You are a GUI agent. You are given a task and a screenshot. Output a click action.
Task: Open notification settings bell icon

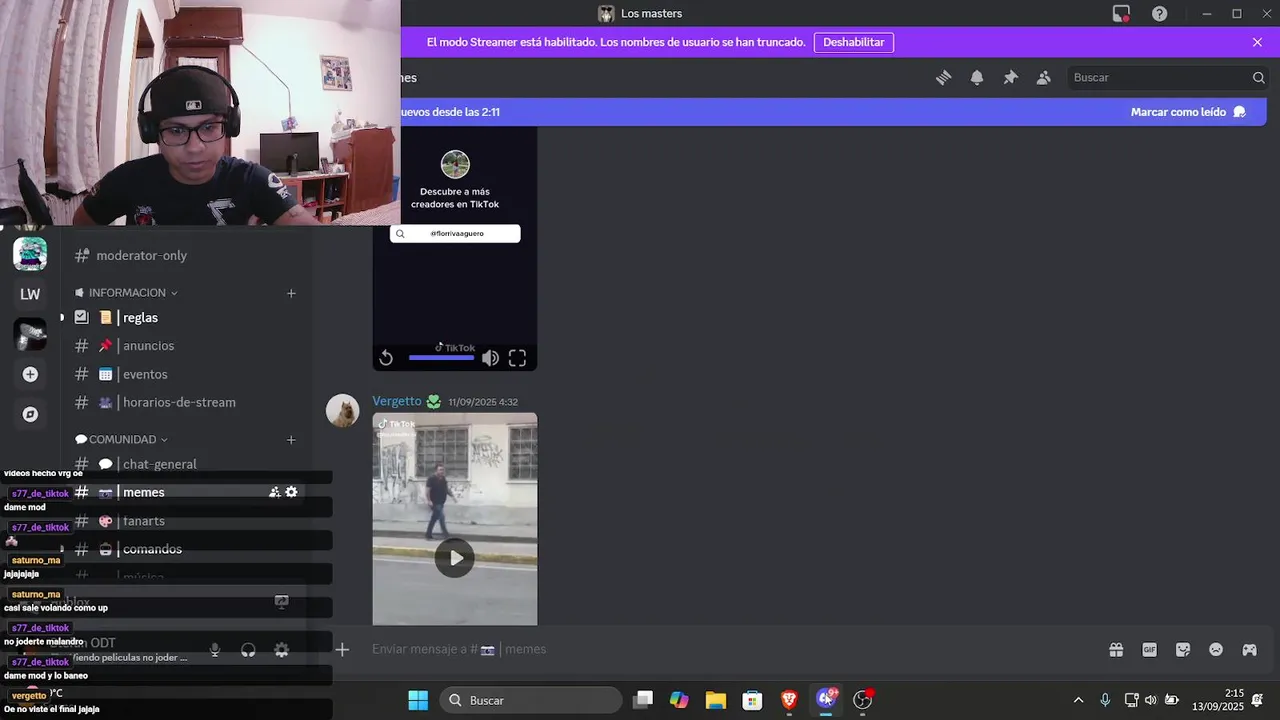[977, 78]
